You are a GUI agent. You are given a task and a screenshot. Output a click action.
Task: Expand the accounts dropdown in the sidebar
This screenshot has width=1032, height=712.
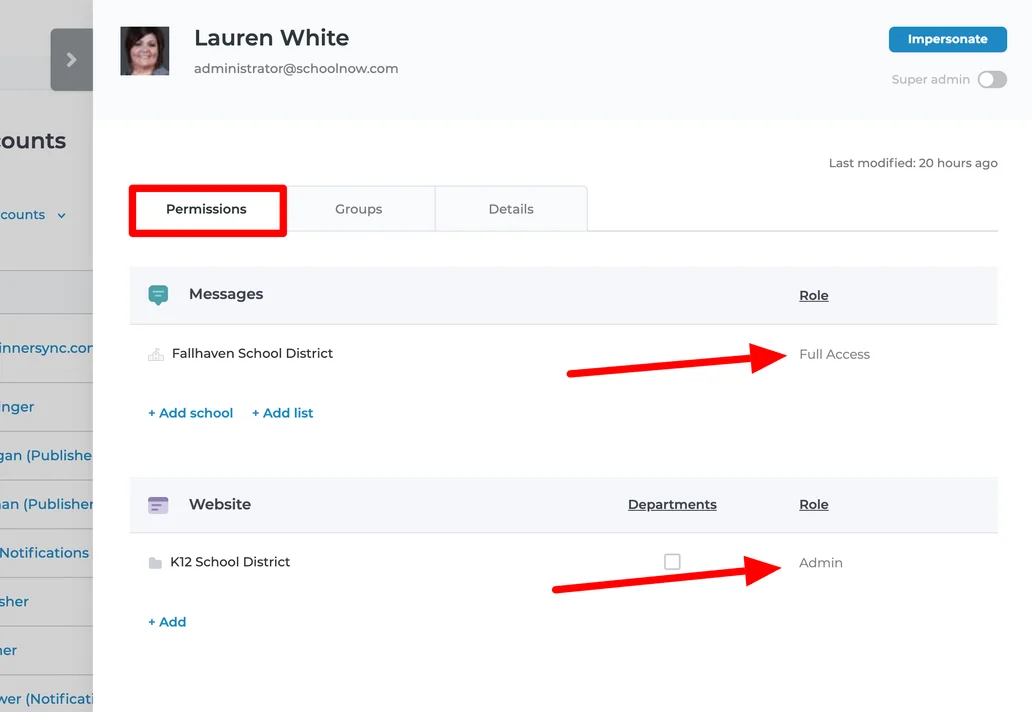tap(61, 215)
